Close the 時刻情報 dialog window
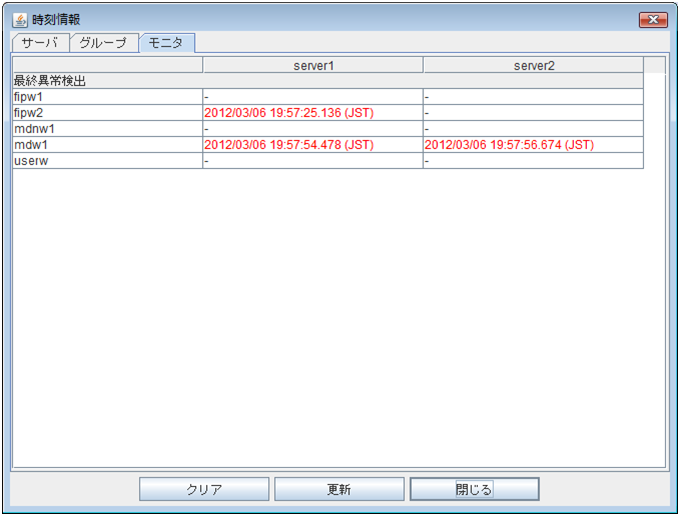This screenshot has height=516, width=680. point(652,19)
